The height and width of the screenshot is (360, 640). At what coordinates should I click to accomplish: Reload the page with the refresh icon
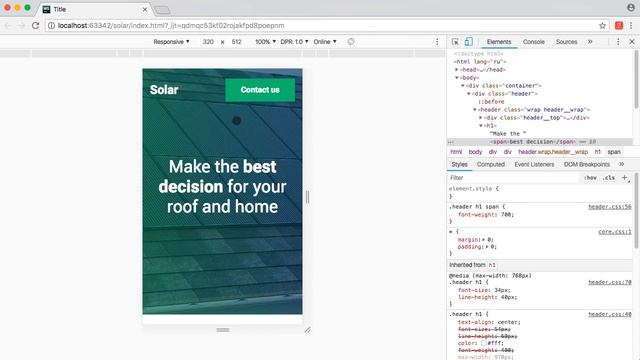point(36,25)
